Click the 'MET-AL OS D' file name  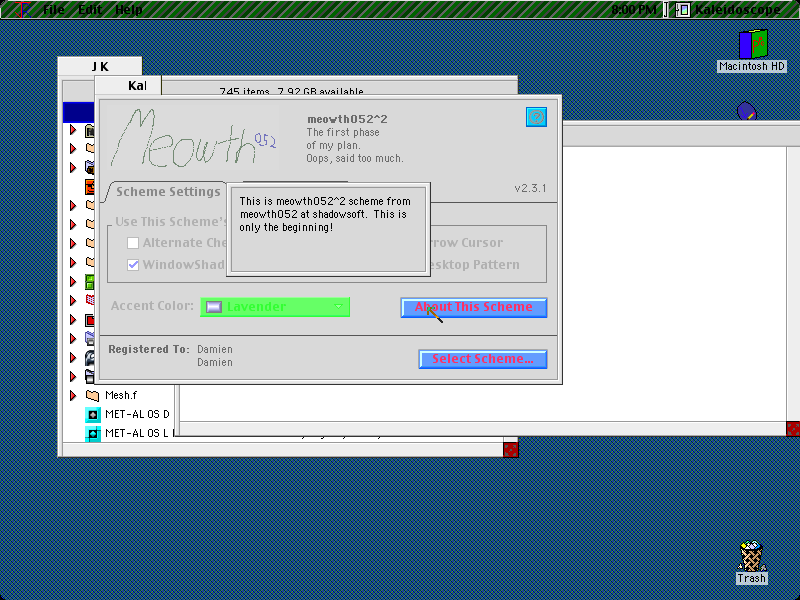pyautogui.click(x=137, y=414)
